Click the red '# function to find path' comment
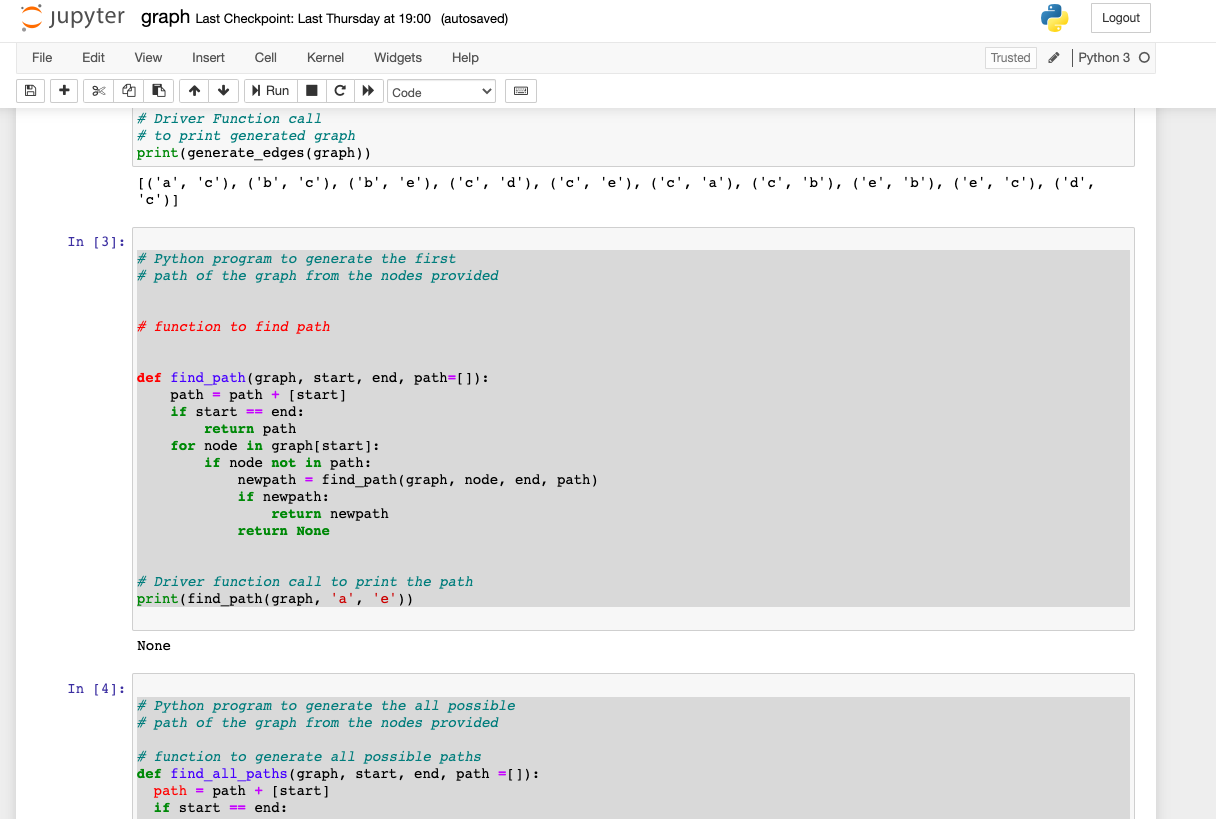The image size is (1216, 819). click(234, 327)
